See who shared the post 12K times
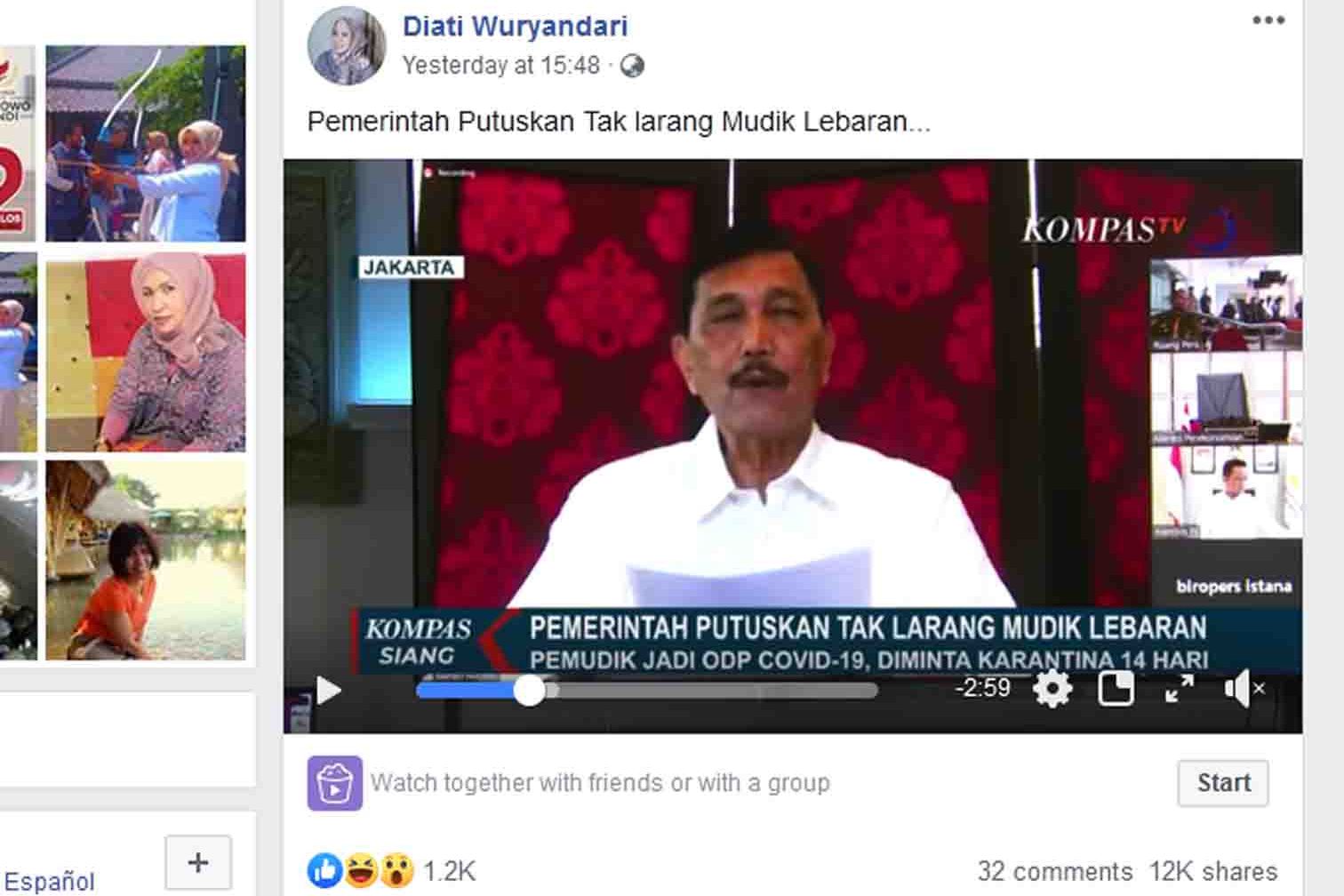Image resolution: width=1344 pixels, height=896 pixels. [1207, 871]
